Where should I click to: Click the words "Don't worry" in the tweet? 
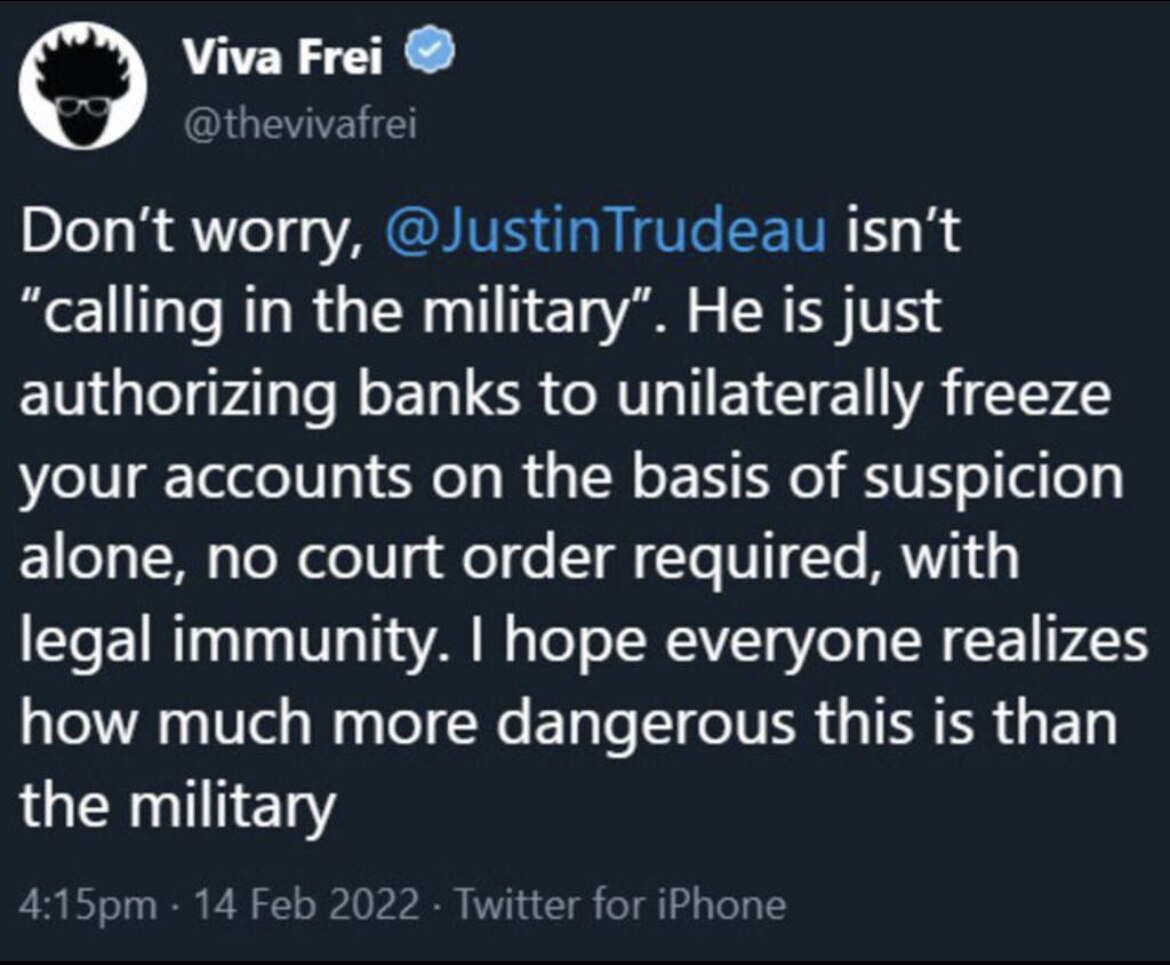(185, 233)
